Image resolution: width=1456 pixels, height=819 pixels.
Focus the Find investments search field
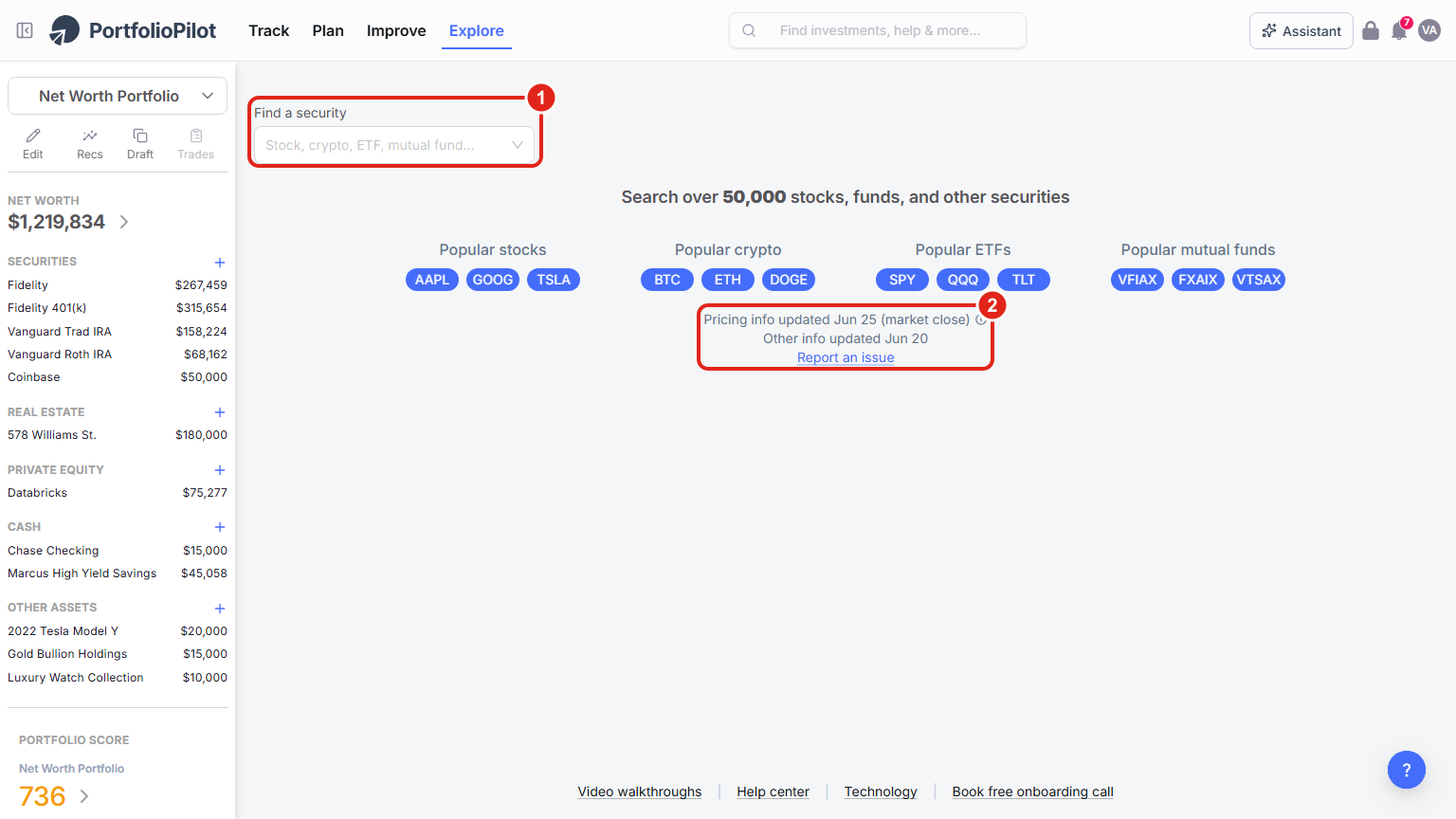(x=878, y=30)
